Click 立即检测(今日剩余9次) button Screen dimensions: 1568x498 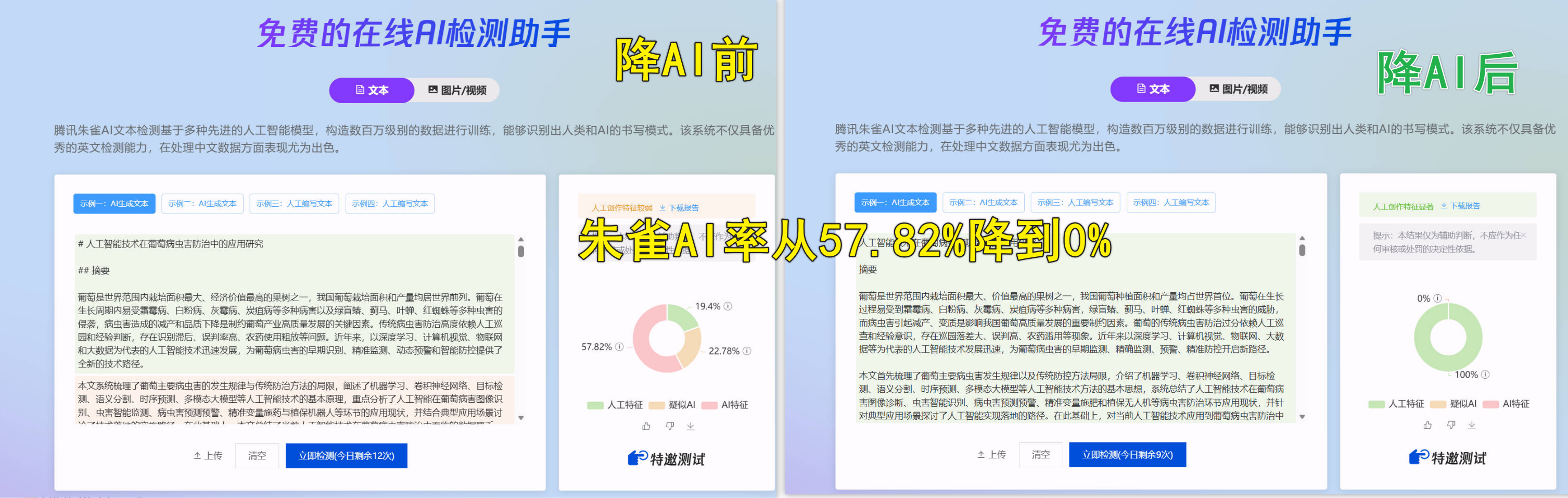1127,454
